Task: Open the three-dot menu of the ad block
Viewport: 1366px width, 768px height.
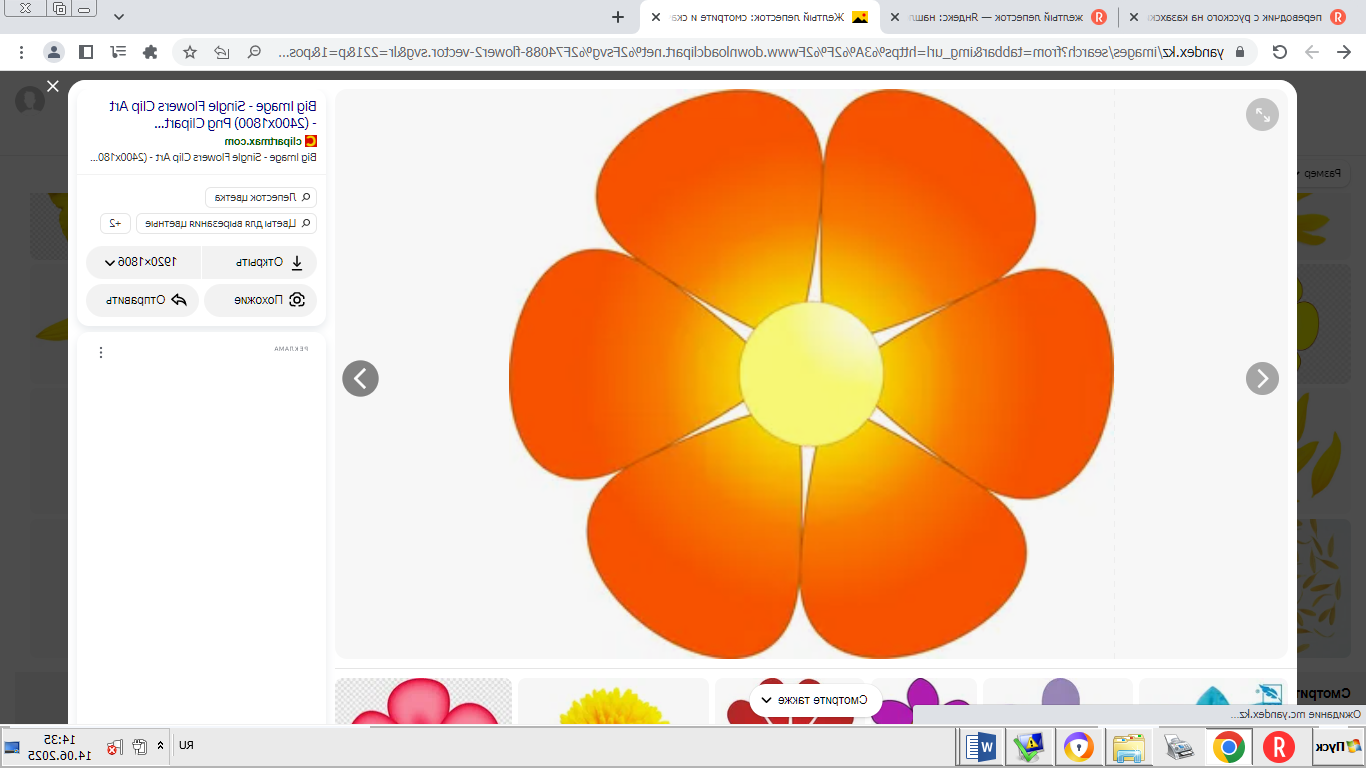Action: (x=100, y=352)
